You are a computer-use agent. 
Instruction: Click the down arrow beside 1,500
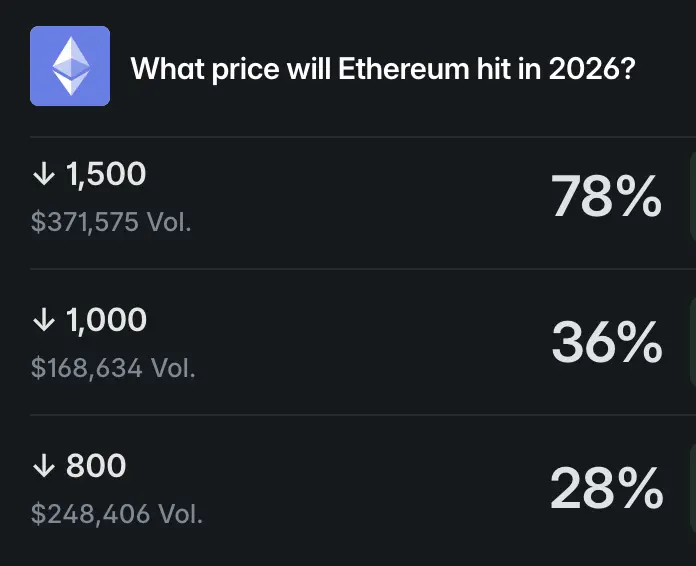(43, 175)
